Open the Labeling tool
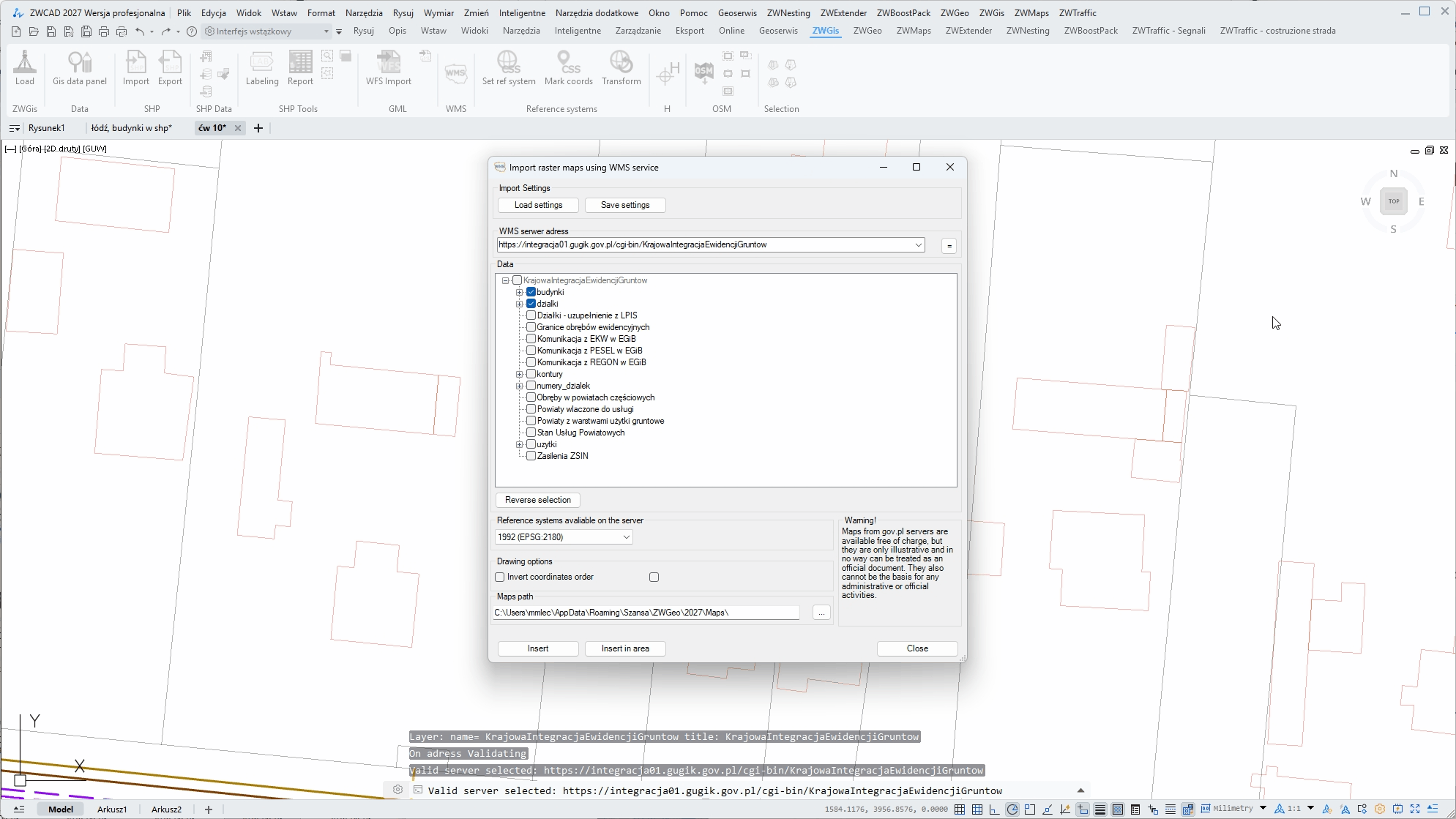This screenshot has width=1456, height=819. click(x=262, y=67)
